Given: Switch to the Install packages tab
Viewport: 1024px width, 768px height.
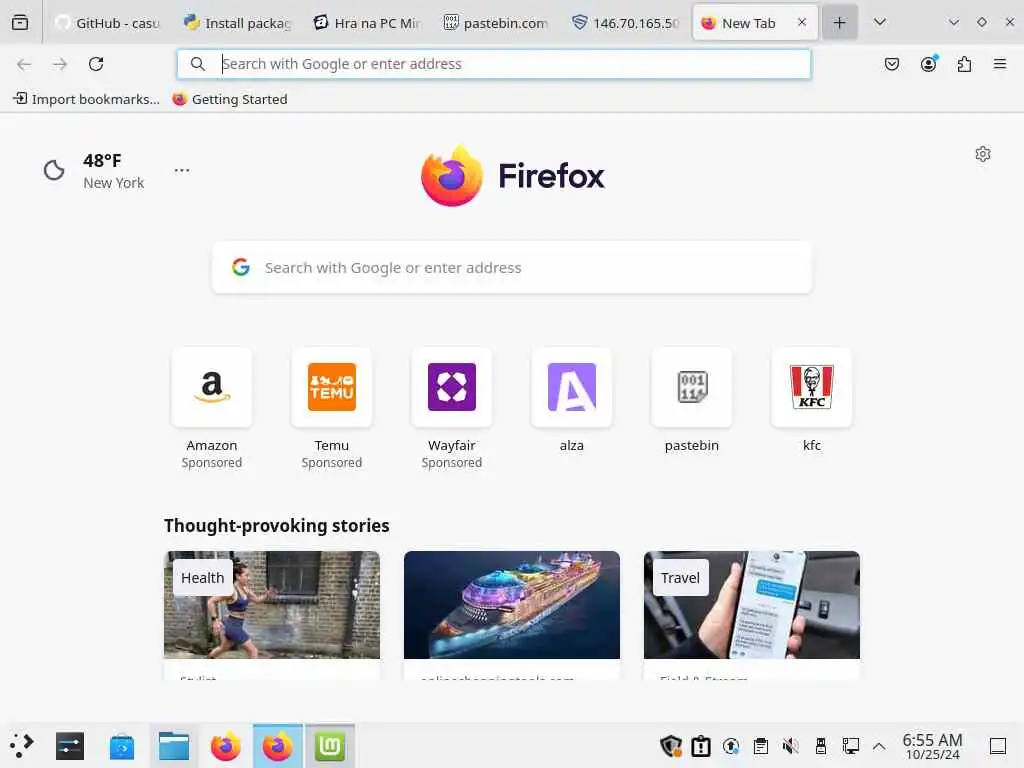Looking at the screenshot, I should (238, 23).
